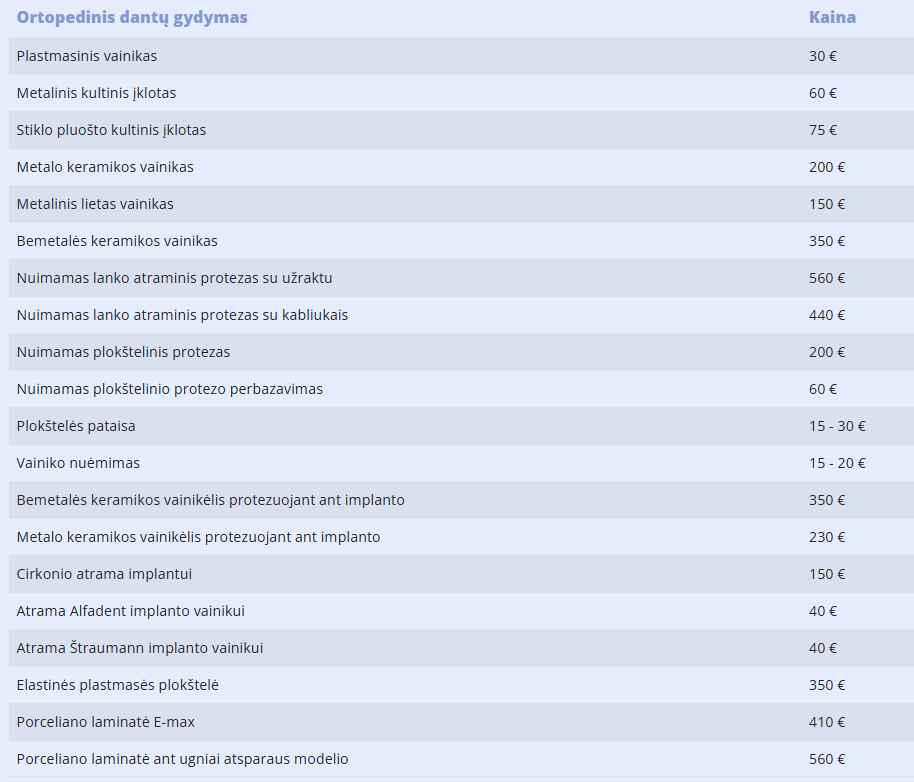Select 'Elastinės plastmasės plokštelė' row name
This screenshot has height=782, width=914.
tap(118, 685)
